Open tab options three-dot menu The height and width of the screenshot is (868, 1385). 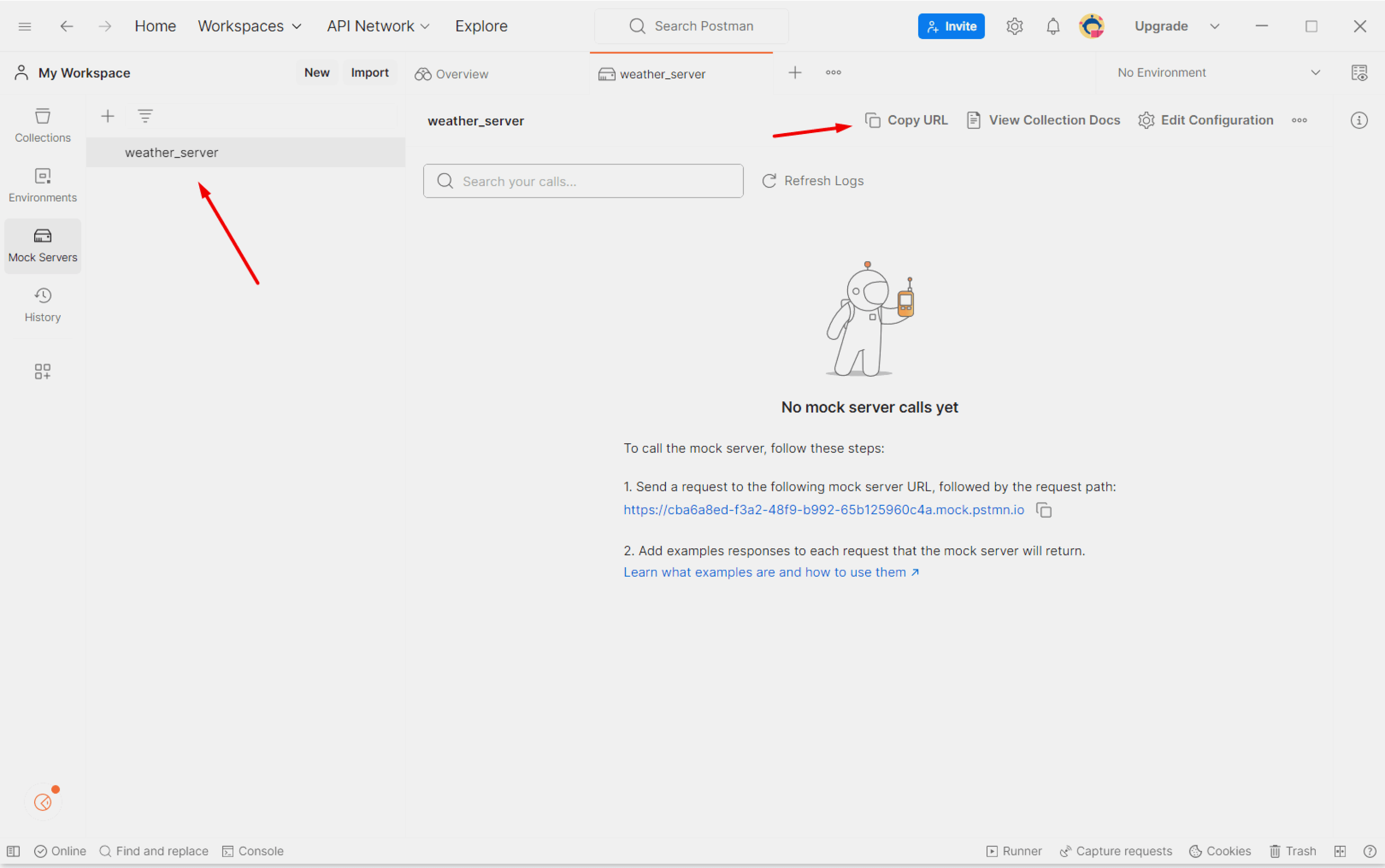click(x=833, y=72)
